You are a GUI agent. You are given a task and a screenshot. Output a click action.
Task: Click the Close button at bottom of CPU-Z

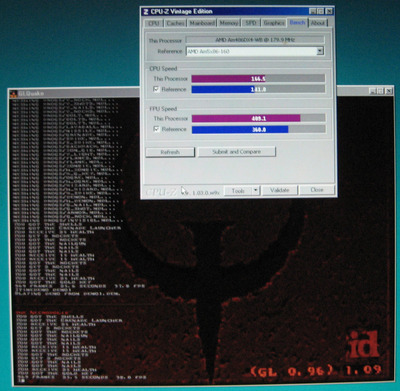coord(317,190)
